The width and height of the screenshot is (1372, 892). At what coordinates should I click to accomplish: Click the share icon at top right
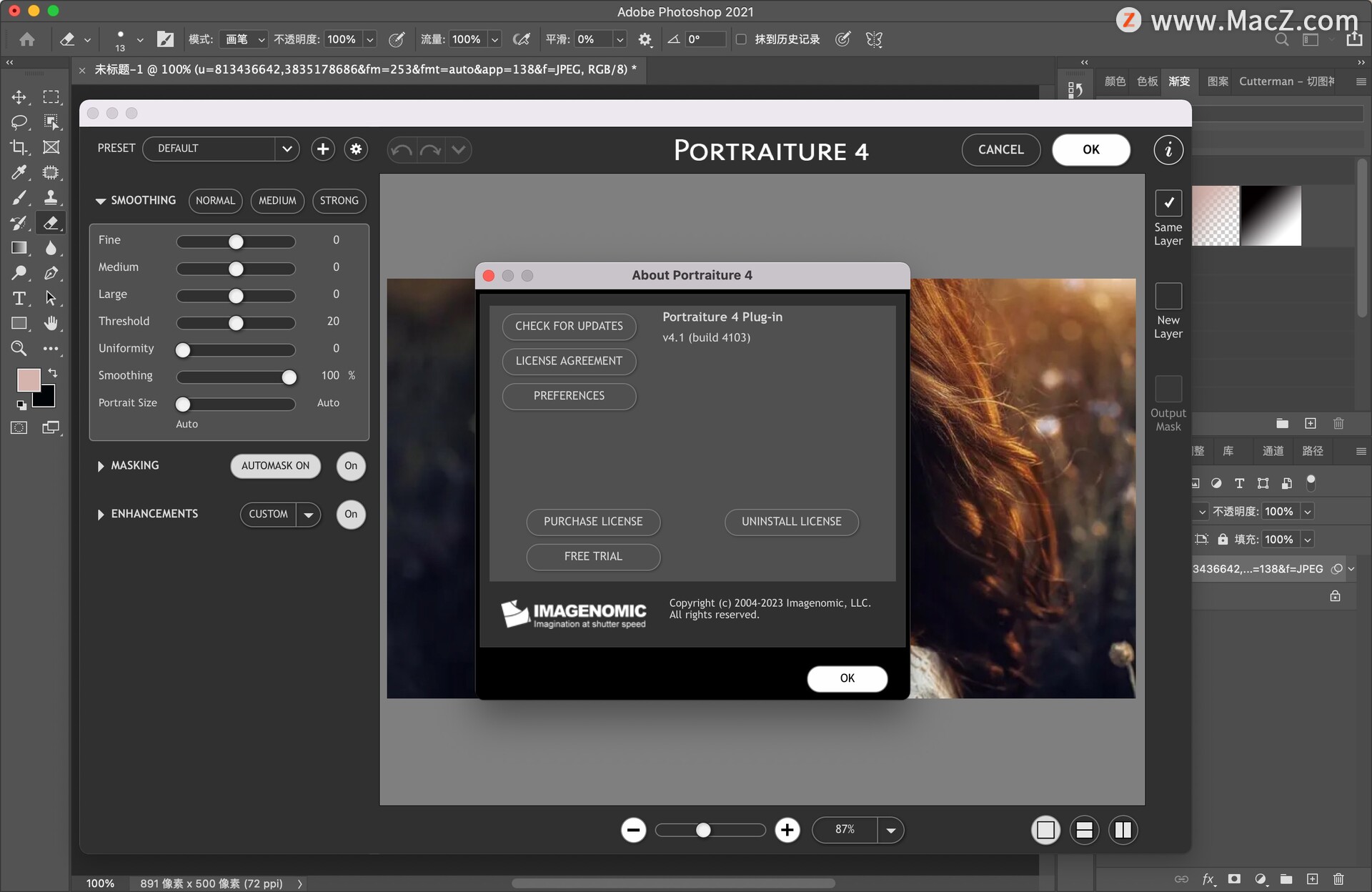[1354, 39]
